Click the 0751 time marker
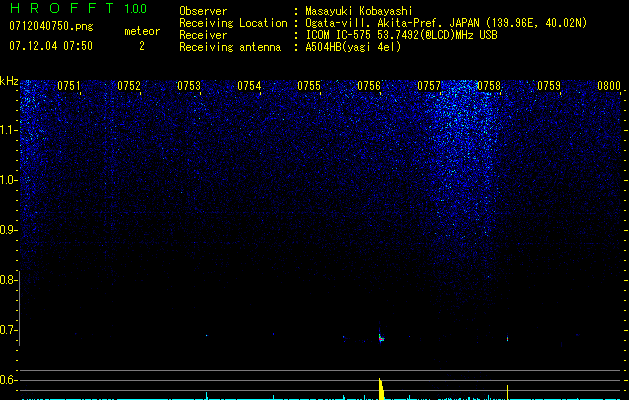 tap(69, 86)
